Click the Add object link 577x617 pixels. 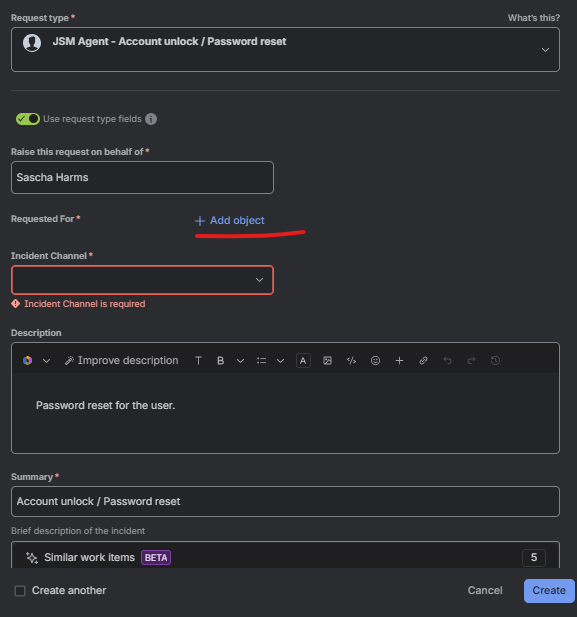click(230, 220)
